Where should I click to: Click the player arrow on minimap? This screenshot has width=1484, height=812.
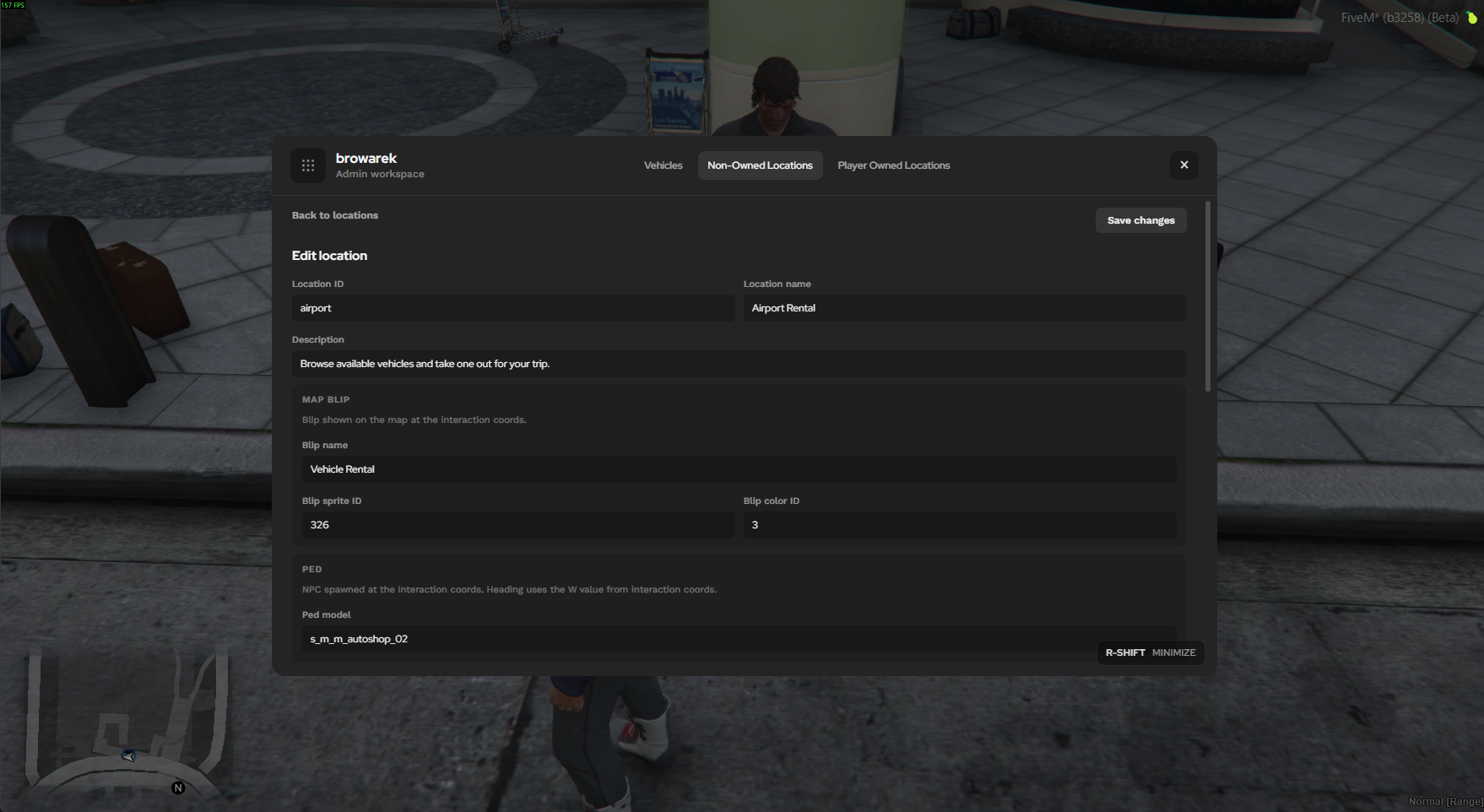(128, 755)
